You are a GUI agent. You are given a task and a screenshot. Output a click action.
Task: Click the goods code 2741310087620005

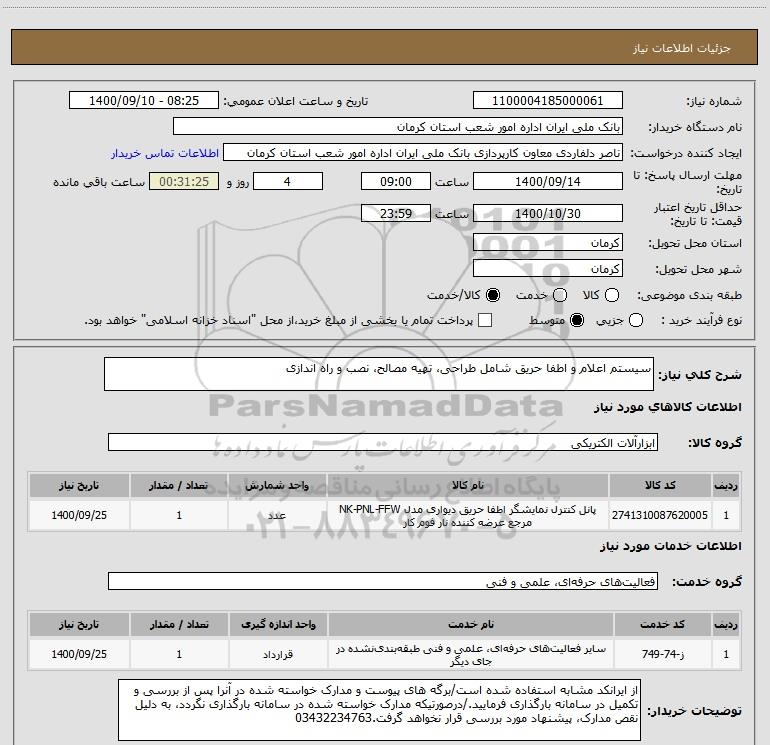660,515
